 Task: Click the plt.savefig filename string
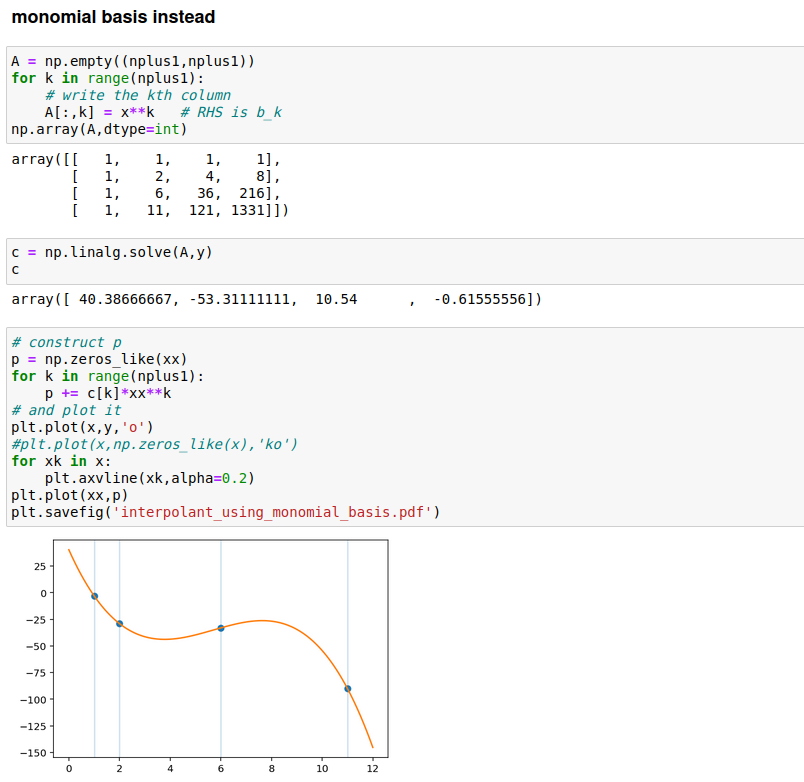point(273,512)
